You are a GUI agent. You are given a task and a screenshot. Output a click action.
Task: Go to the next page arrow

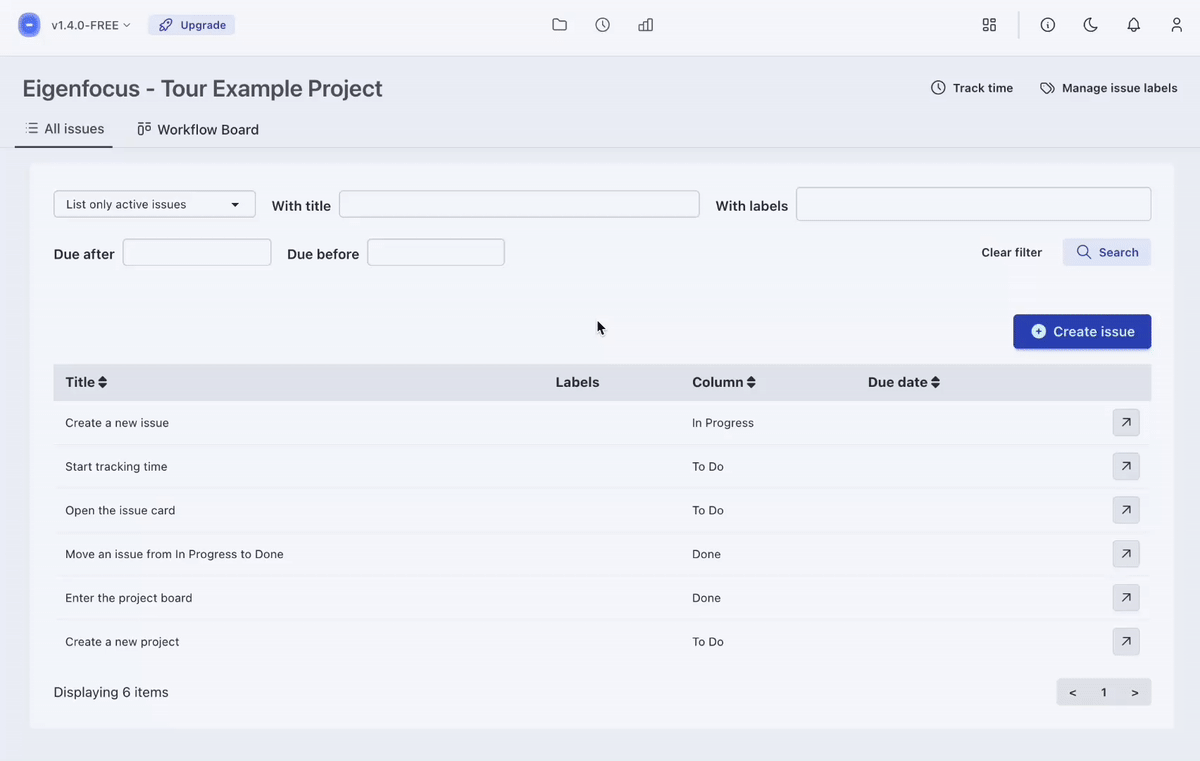coord(1135,692)
